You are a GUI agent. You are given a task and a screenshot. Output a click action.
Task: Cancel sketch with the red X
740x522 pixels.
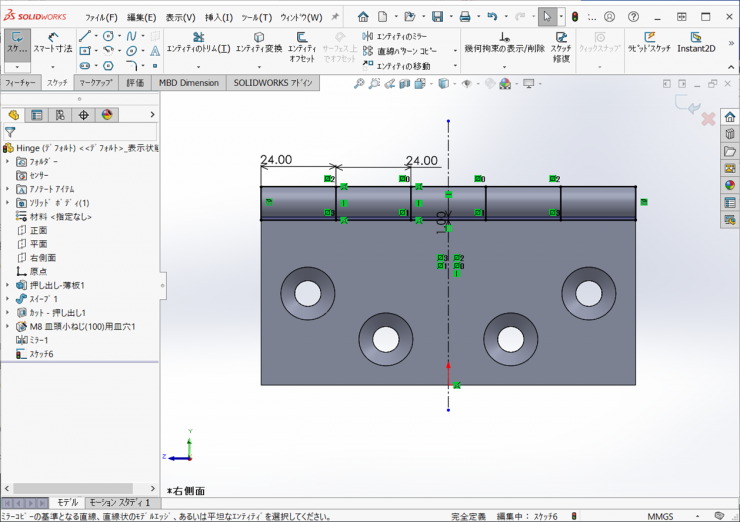click(708, 119)
